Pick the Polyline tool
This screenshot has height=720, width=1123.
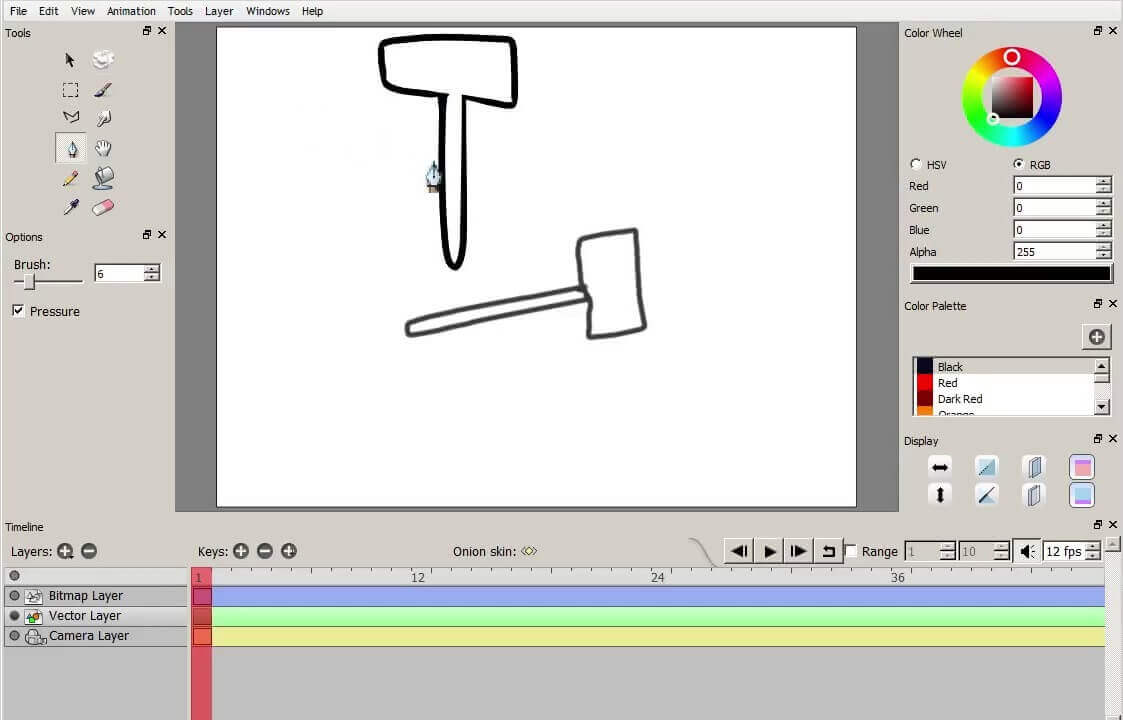click(x=71, y=117)
